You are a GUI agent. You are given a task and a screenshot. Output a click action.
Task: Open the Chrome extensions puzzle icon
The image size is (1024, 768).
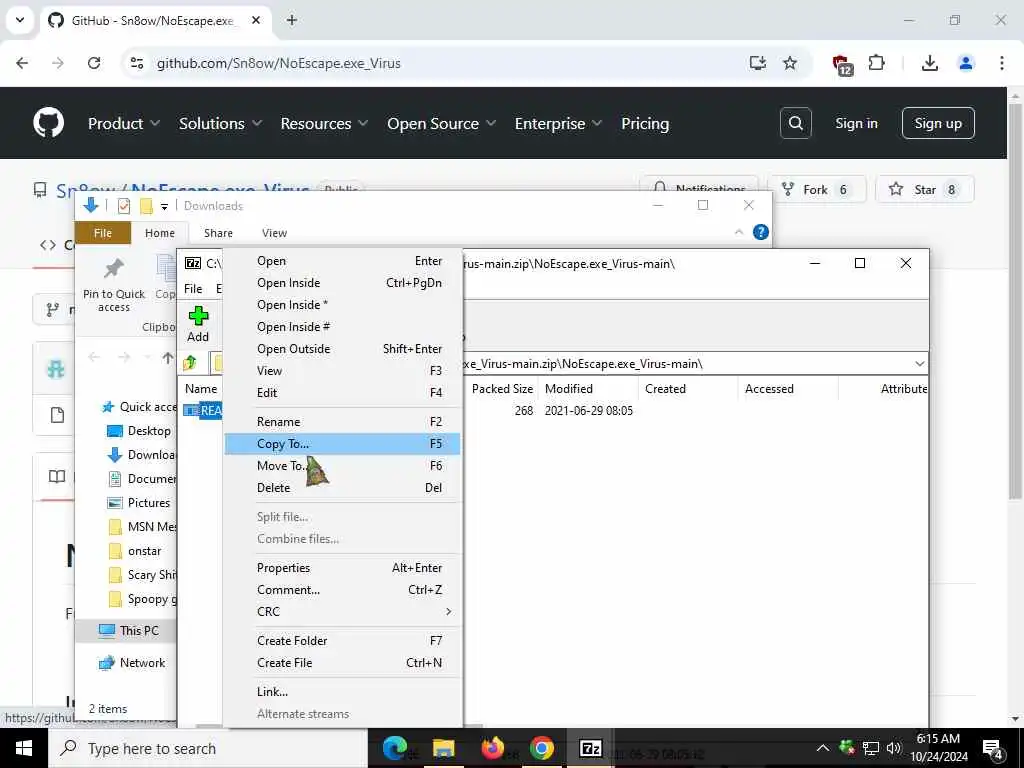click(876, 63)
